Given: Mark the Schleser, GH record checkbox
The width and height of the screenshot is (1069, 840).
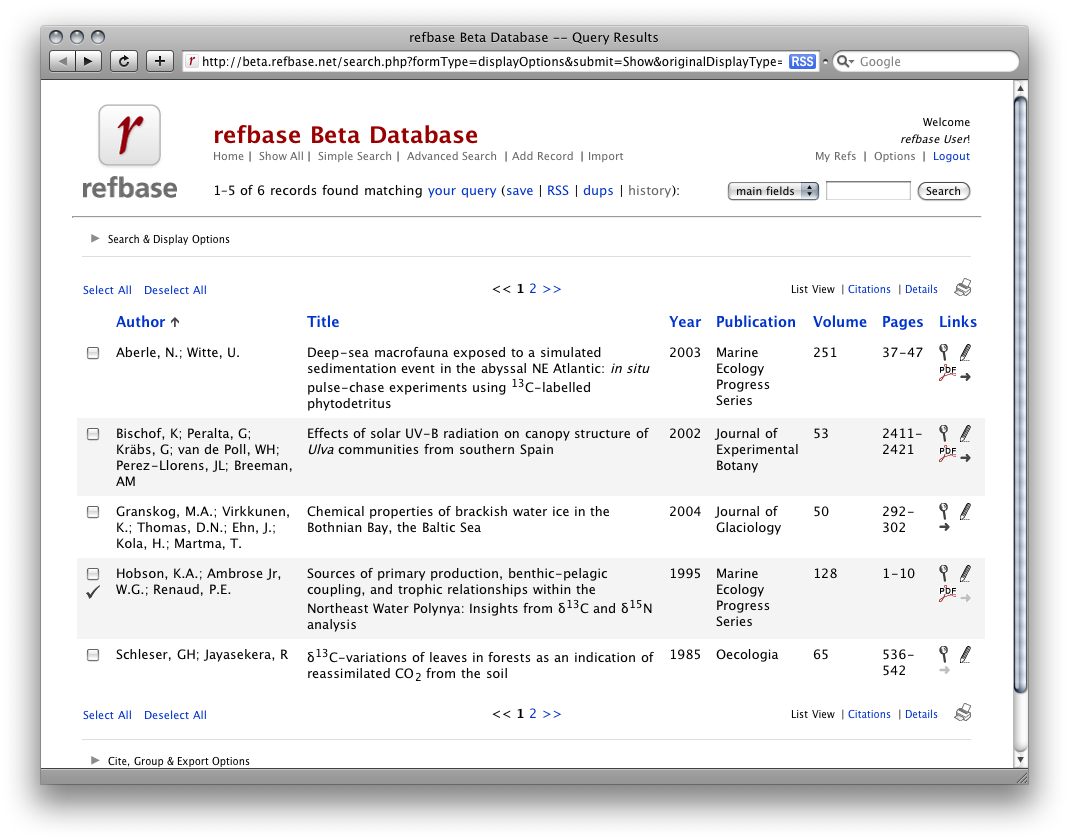Looking at the screenshot, I should point(93,655).
